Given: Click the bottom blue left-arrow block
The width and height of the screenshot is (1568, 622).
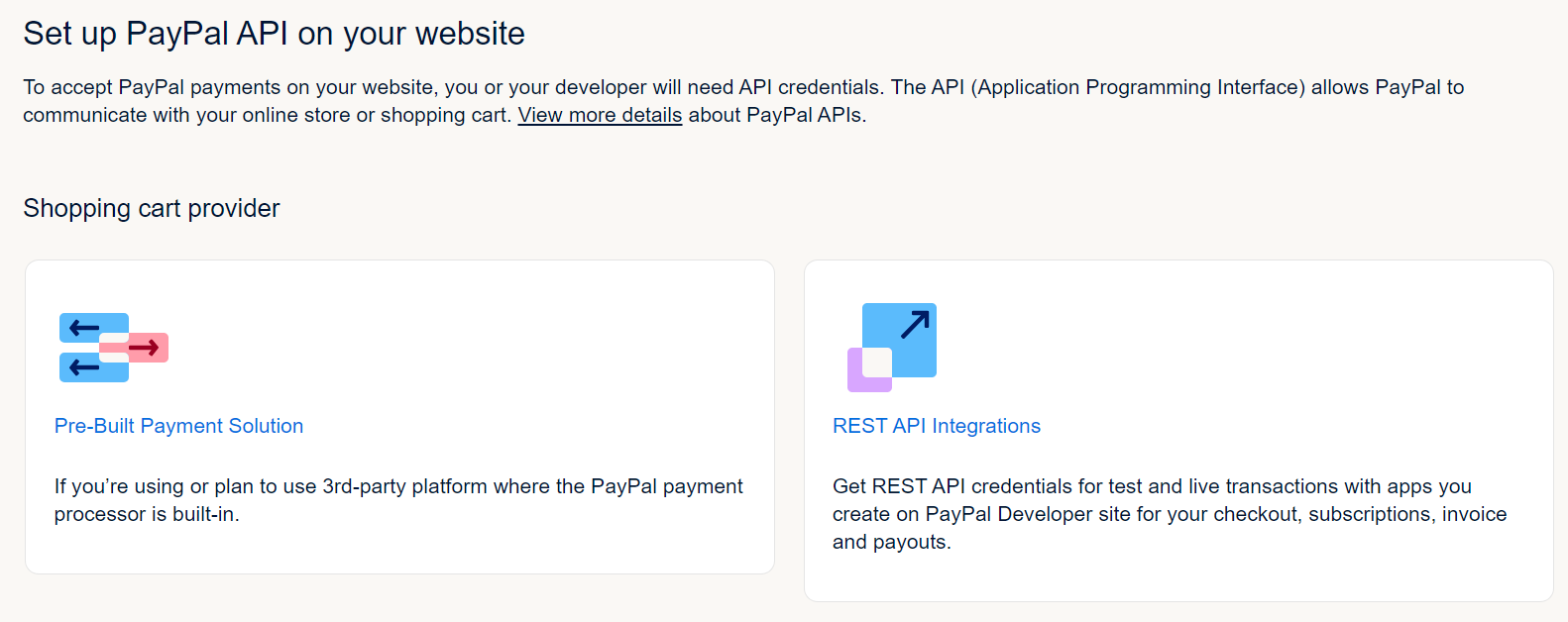Looking at the screenshot, I should pyautogui.click(x=87, y=368).
